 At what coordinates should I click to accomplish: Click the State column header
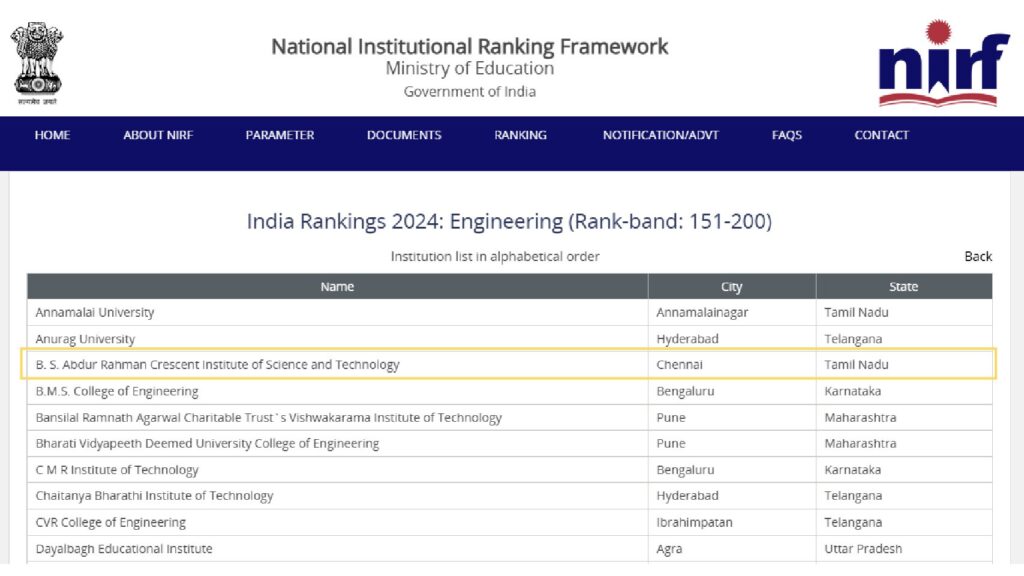pos(903,287)
